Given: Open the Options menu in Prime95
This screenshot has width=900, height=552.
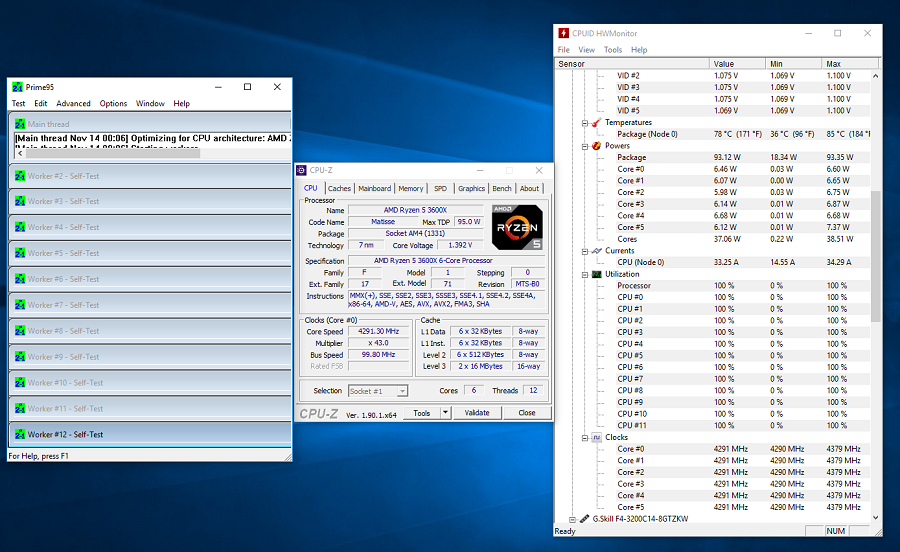Looking at the screenshot, I should point(113,103).
